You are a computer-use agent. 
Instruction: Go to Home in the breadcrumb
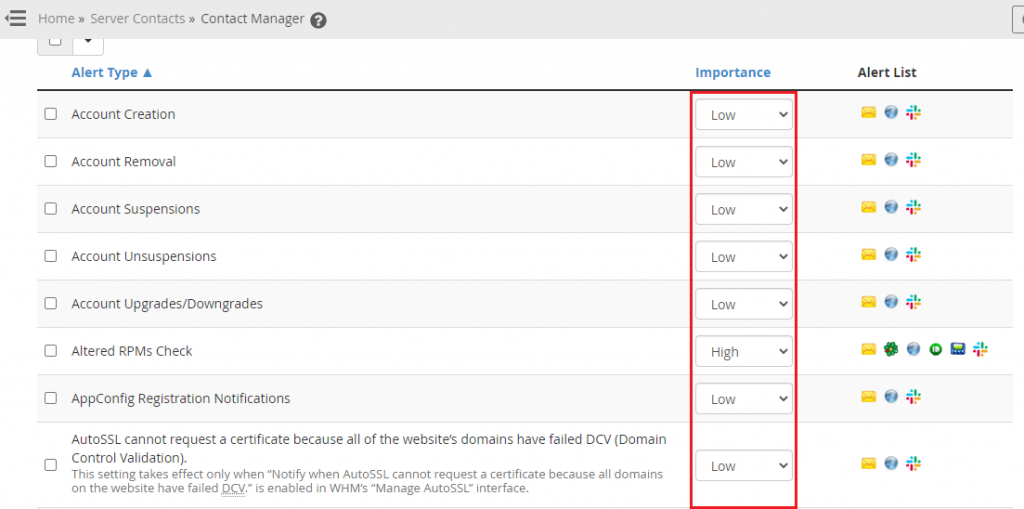[56, 18]
